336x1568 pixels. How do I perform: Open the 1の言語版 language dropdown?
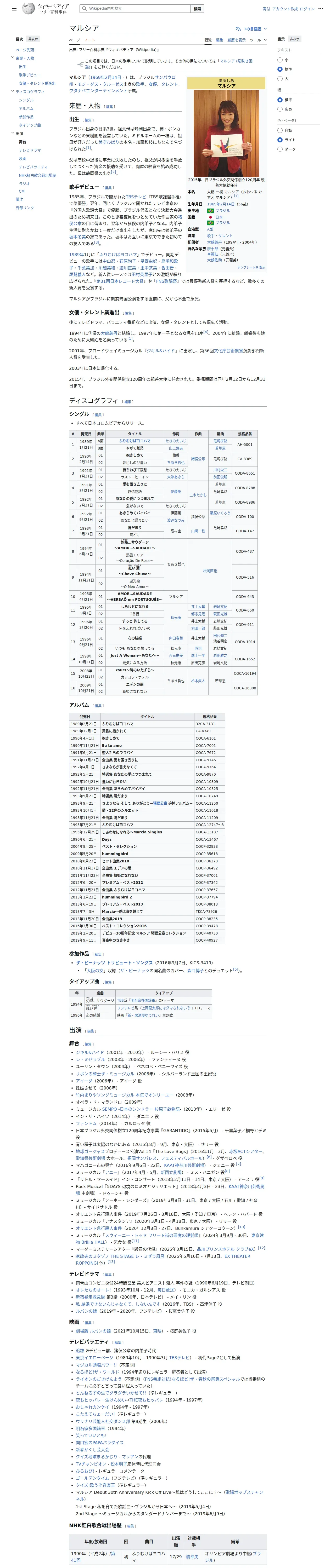tap(251, 28)
